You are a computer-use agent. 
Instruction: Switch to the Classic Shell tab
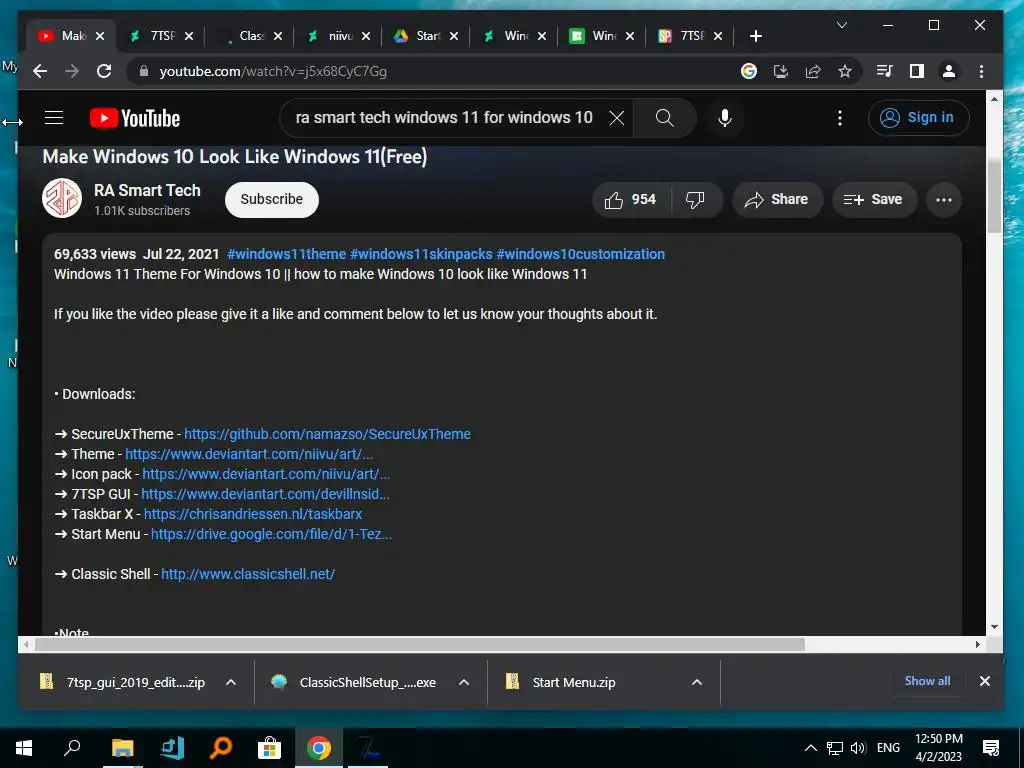(251, 36)
